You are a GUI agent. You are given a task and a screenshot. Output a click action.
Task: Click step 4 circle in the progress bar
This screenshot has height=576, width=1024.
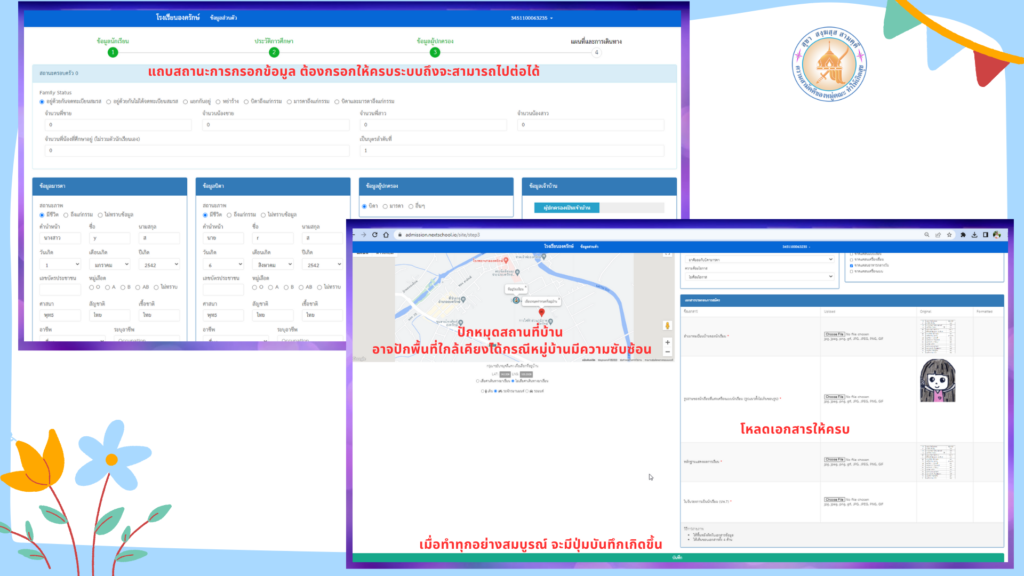(x=596, y=52)
